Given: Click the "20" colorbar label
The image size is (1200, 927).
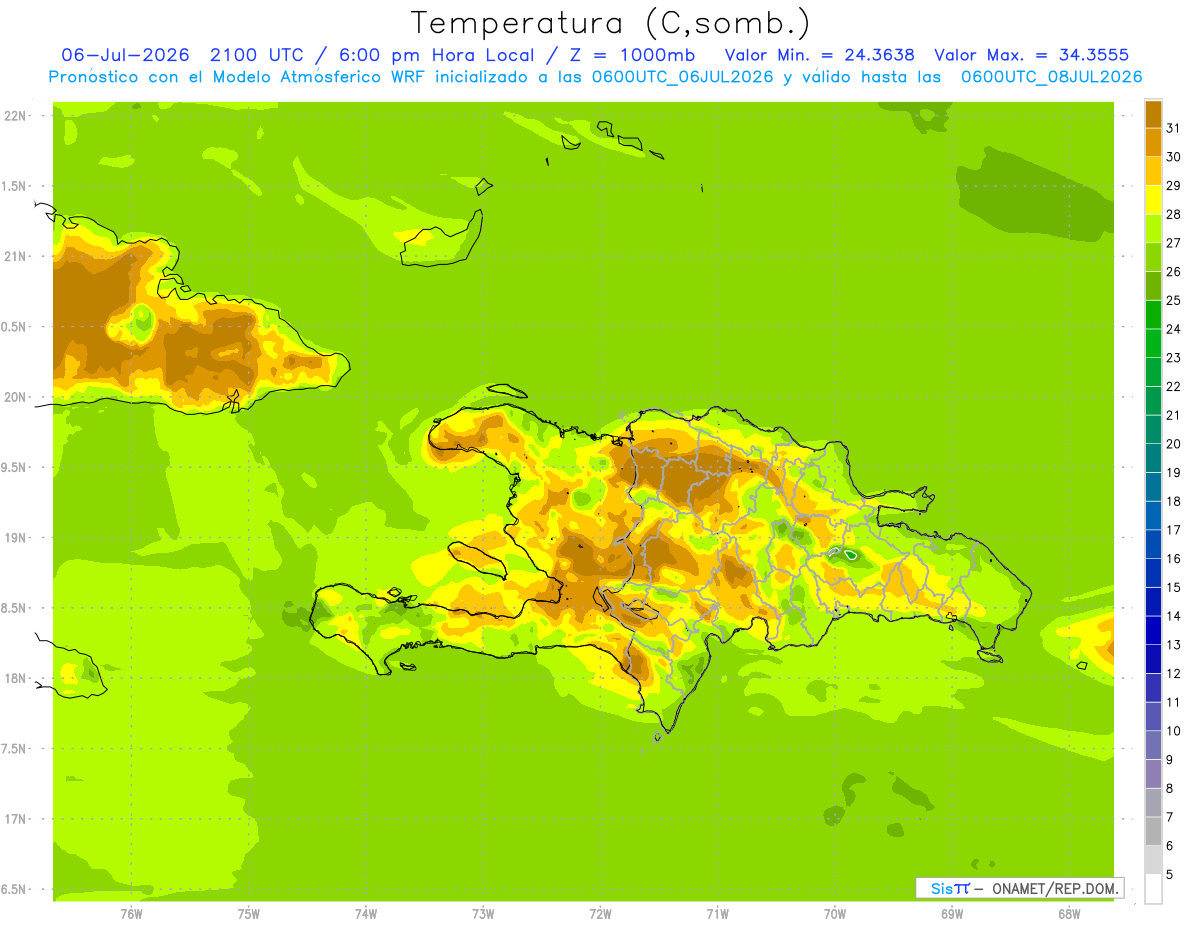Looking at the screenshot, I should pyautogui.click(x=1173, y=444).
